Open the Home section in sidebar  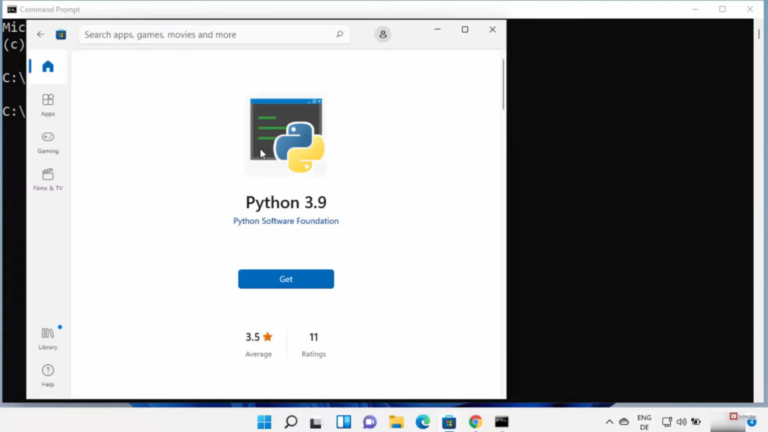48,66
